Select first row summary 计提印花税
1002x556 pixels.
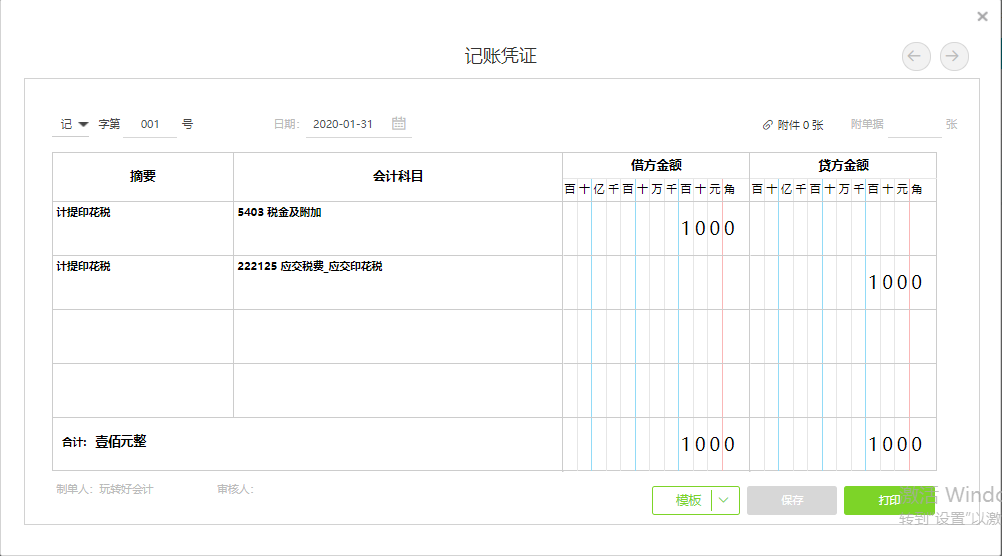point(143,229)
